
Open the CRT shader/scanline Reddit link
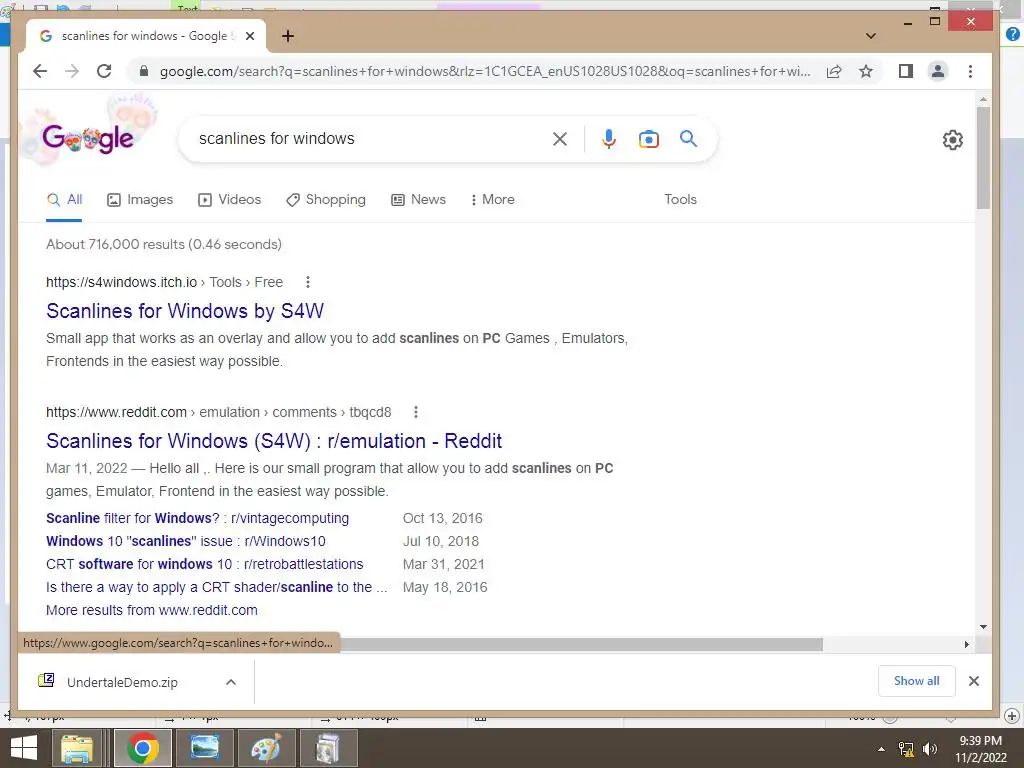[216, 587]
